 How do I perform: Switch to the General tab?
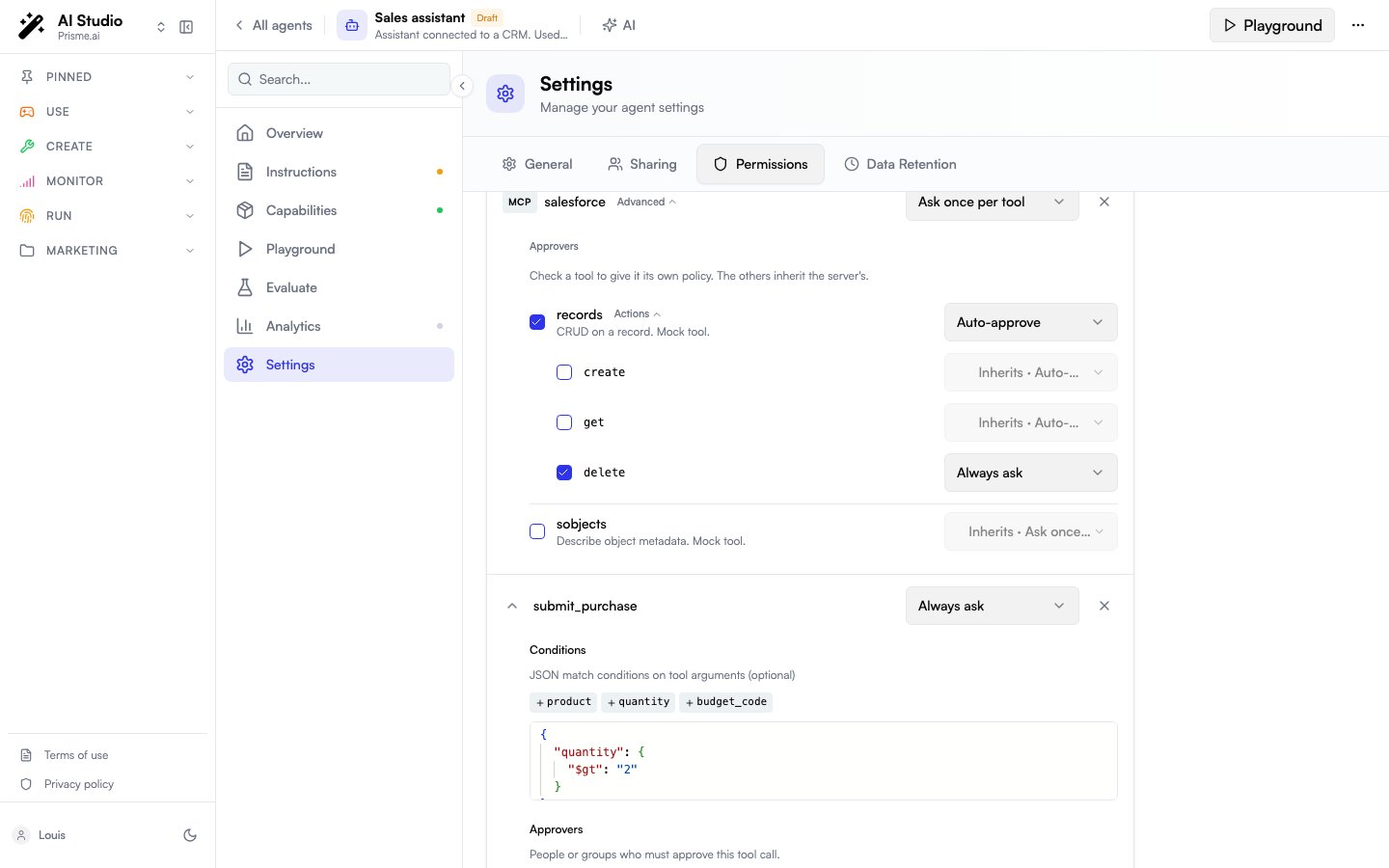pos(537,164)
